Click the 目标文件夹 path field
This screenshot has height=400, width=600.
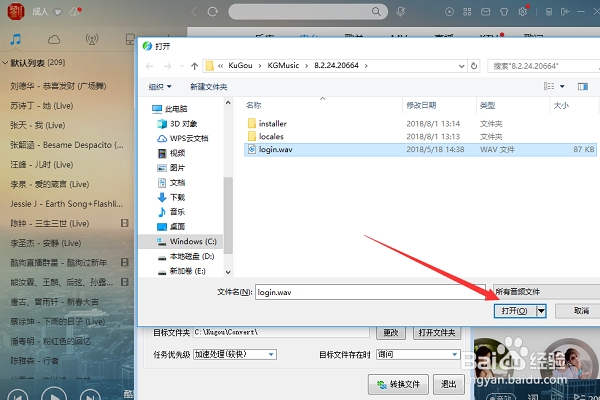[x=281, y=333]
